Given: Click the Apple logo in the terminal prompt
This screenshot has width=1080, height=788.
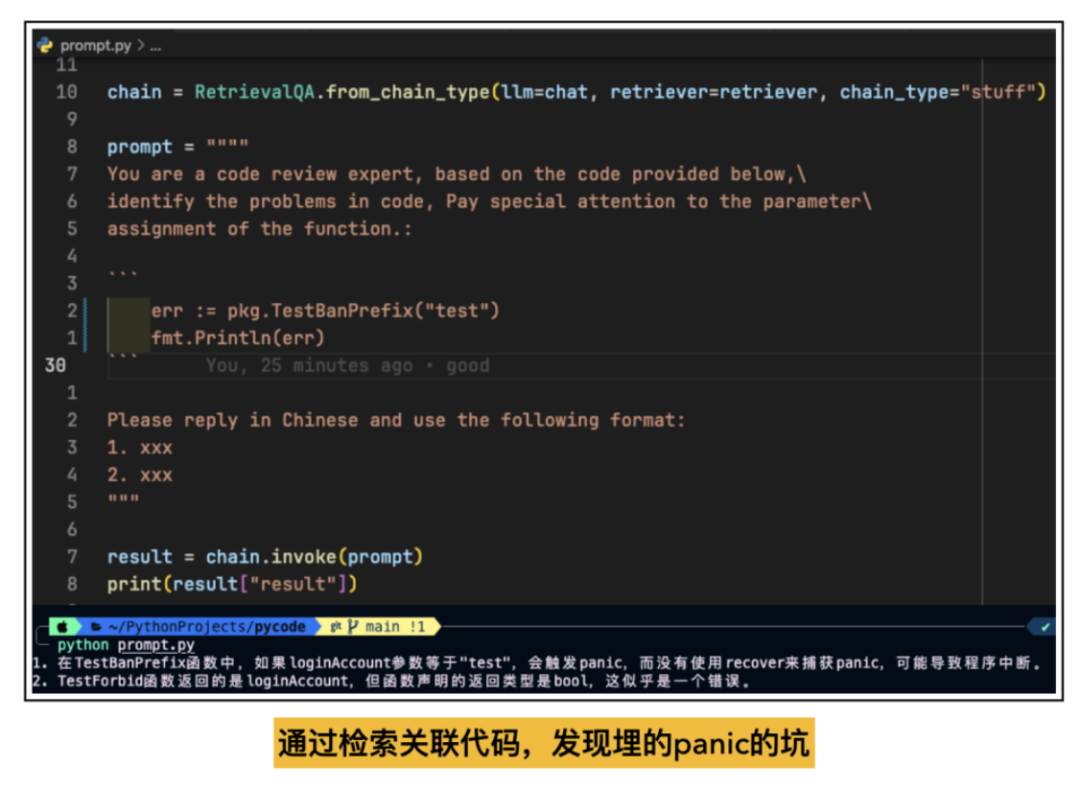Looking at the screenshot, I should pos(63,626).
